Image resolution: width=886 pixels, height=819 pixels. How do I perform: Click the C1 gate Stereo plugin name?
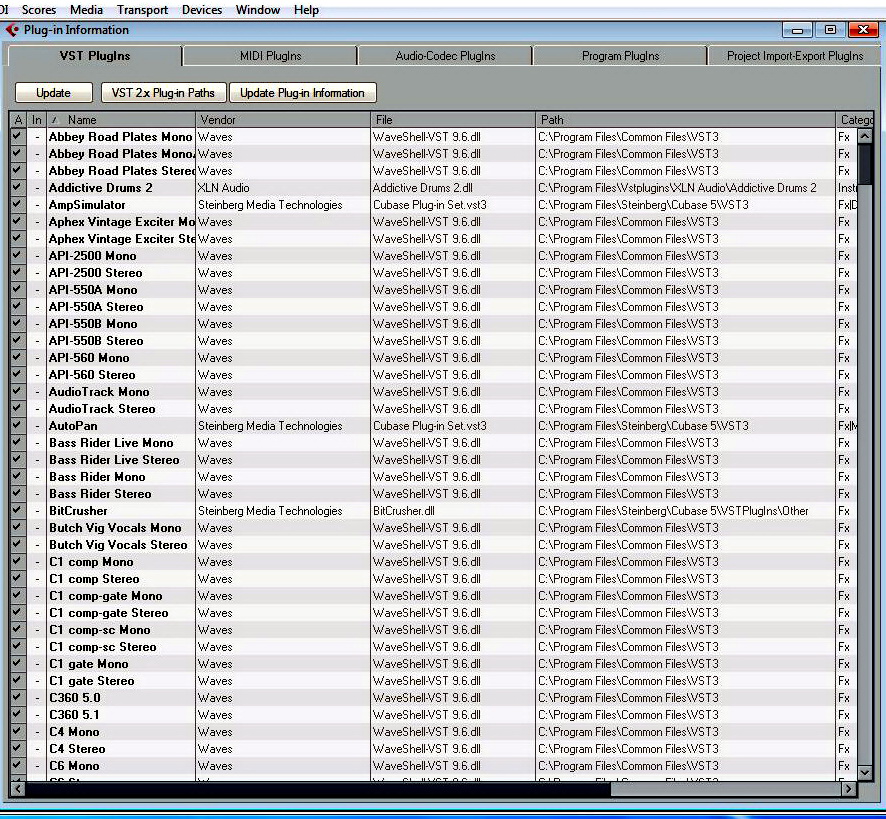92,681
